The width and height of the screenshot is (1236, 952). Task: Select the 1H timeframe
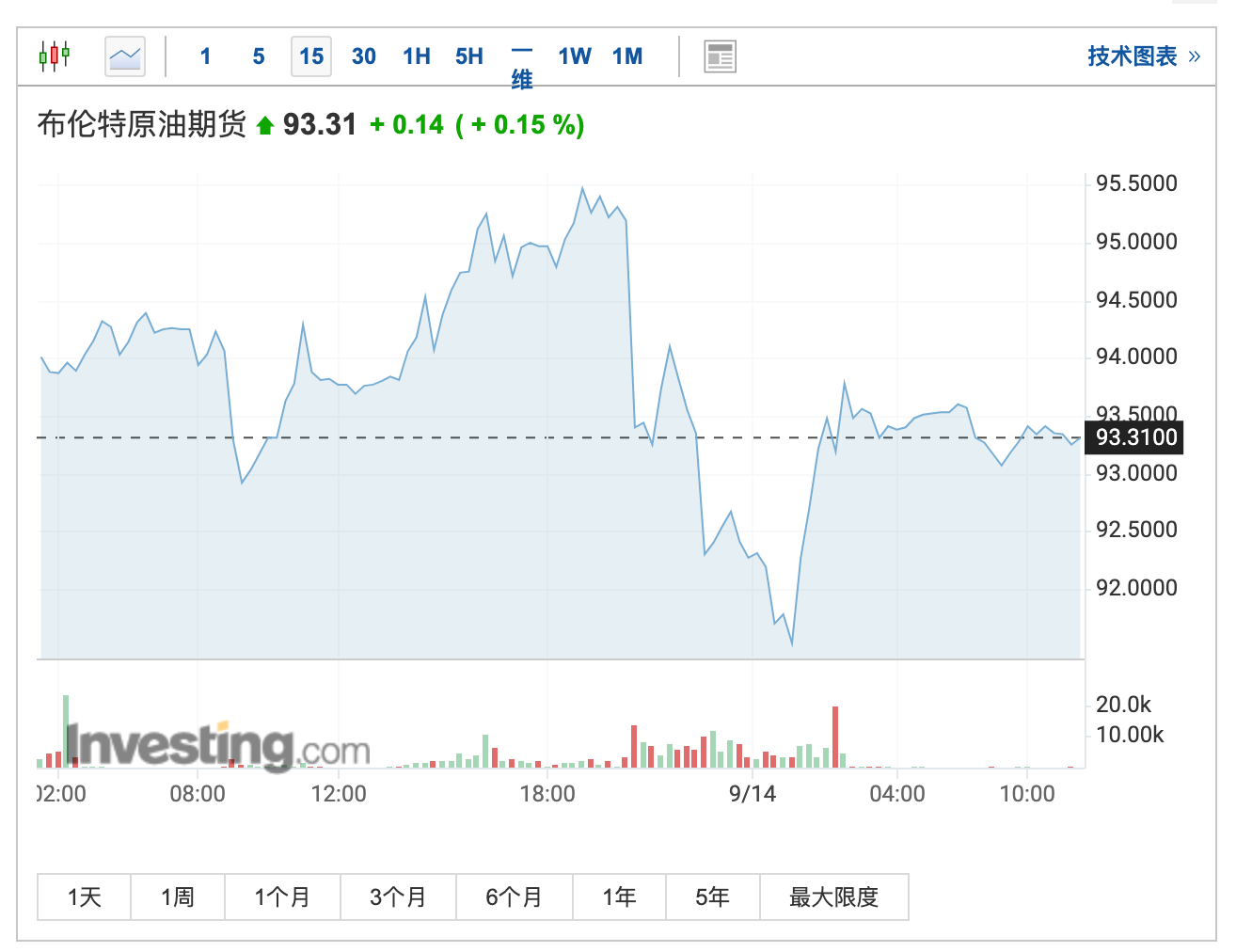point(416,56)
